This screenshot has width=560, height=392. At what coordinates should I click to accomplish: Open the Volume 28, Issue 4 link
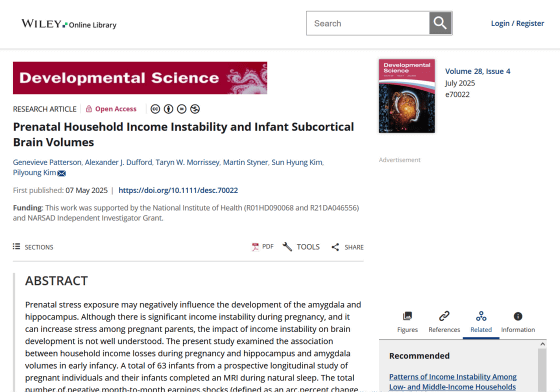pos(478,71)
